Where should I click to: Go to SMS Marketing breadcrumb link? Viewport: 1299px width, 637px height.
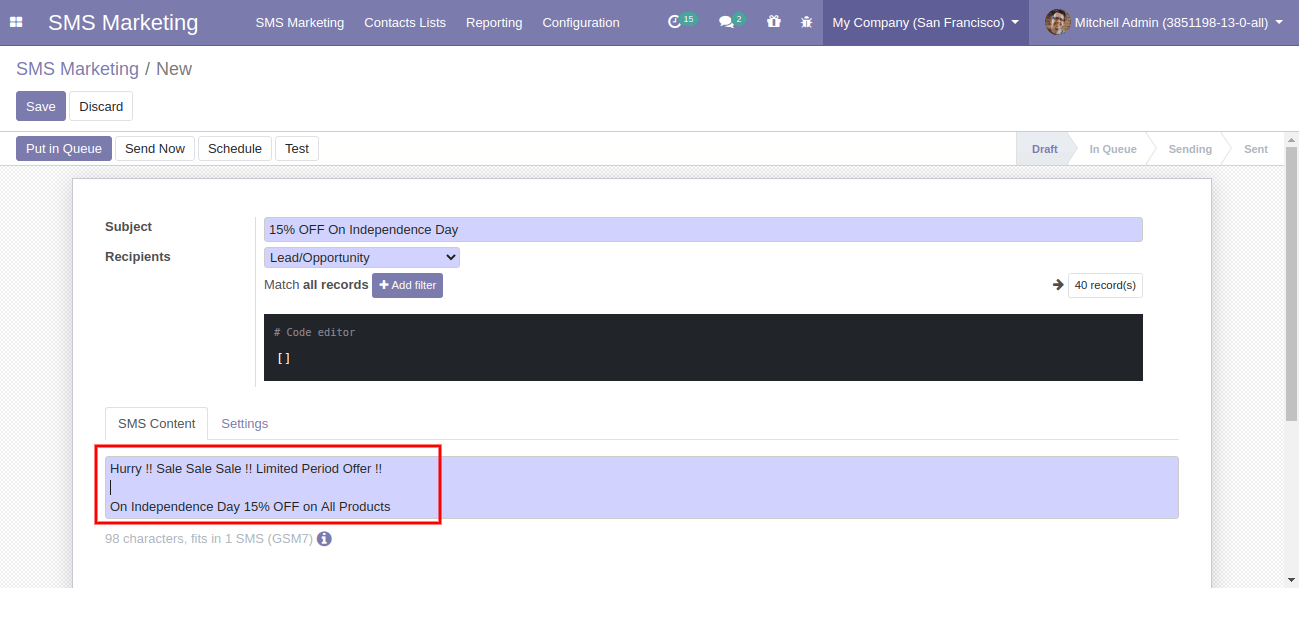(77, 69)
